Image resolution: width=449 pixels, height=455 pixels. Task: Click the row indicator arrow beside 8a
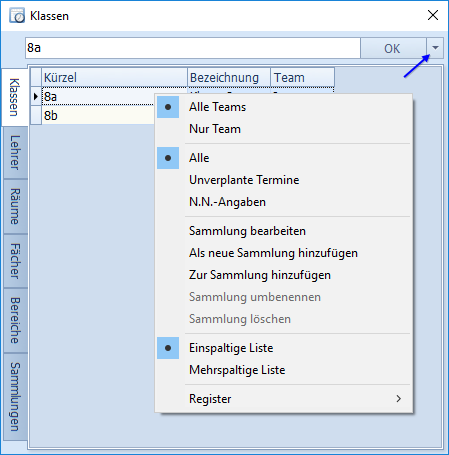[x=36, y=97]
